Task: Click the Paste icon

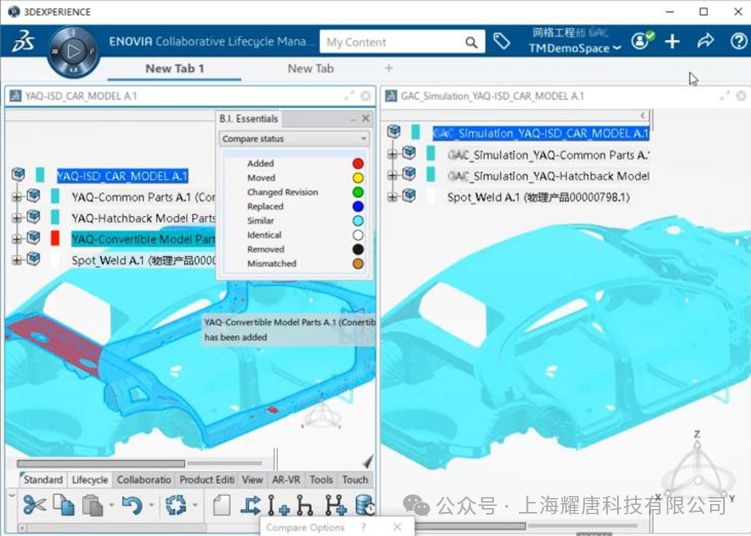Action: point(92,505)
